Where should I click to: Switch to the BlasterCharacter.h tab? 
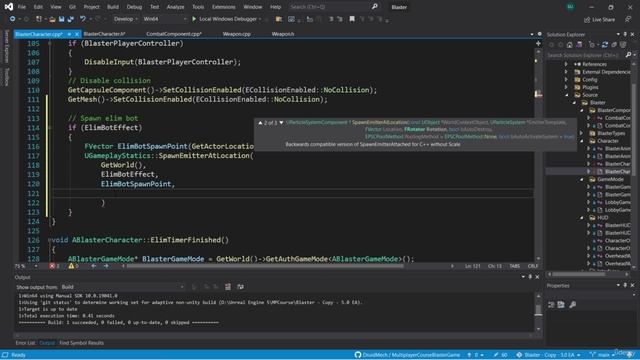[x=104, y=34]
